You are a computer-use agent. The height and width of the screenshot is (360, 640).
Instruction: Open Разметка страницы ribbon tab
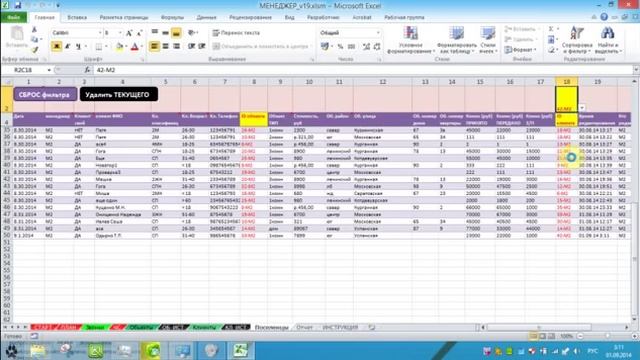click(x=124, y=18)
